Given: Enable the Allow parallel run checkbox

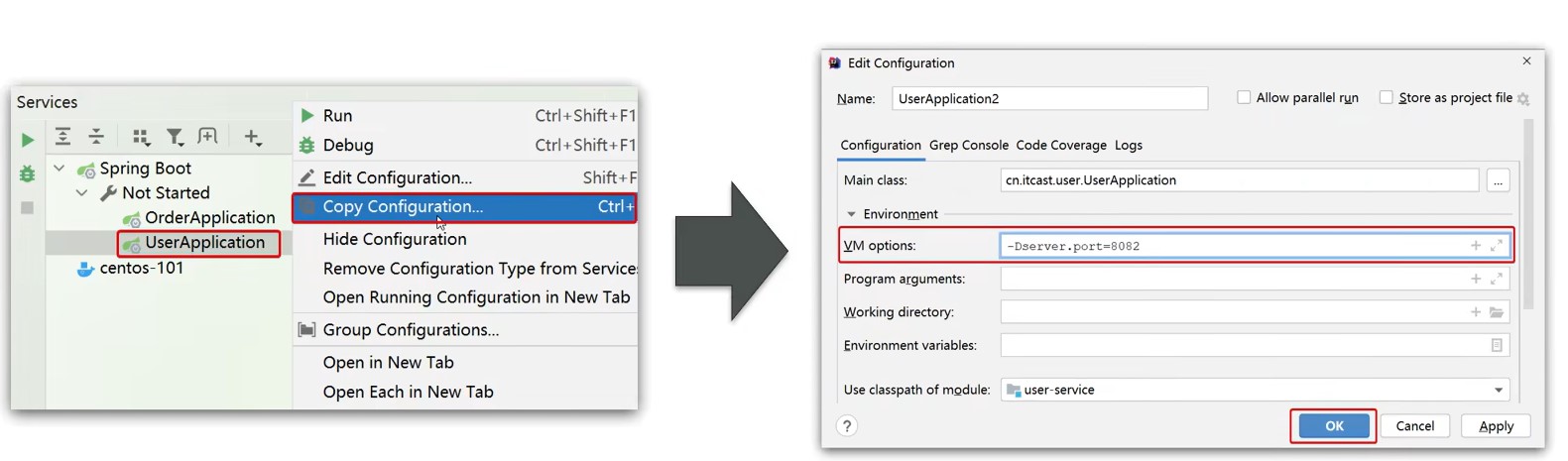Looking at the screenshot, I should point(1244,97).
